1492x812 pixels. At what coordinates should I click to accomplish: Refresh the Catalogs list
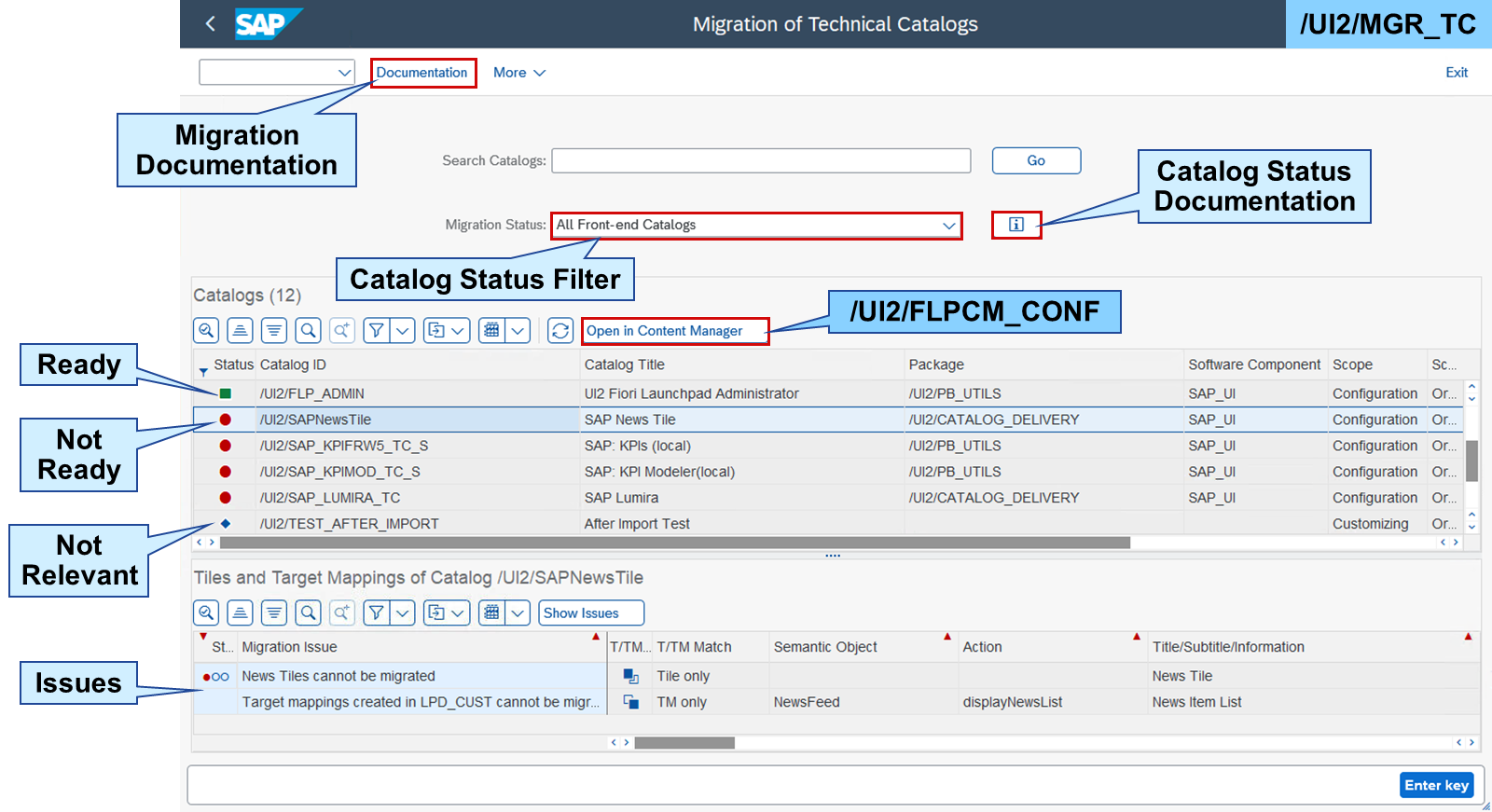(560, 330)
